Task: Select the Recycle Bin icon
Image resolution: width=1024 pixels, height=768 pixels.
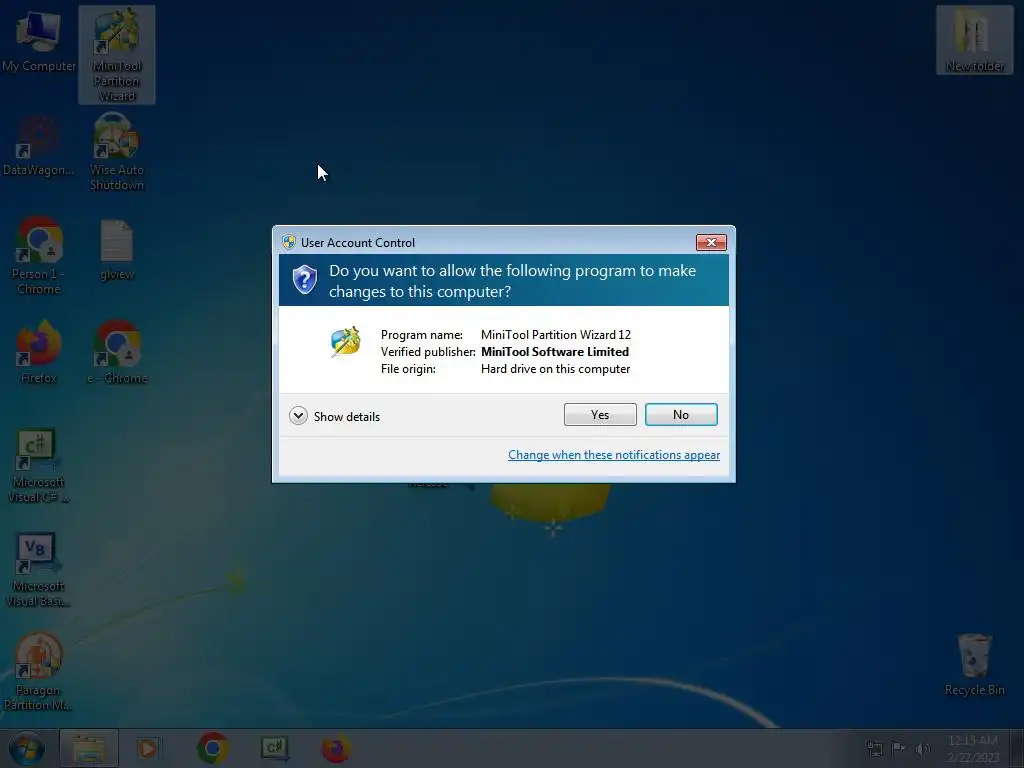Action: tap(974, 665)
